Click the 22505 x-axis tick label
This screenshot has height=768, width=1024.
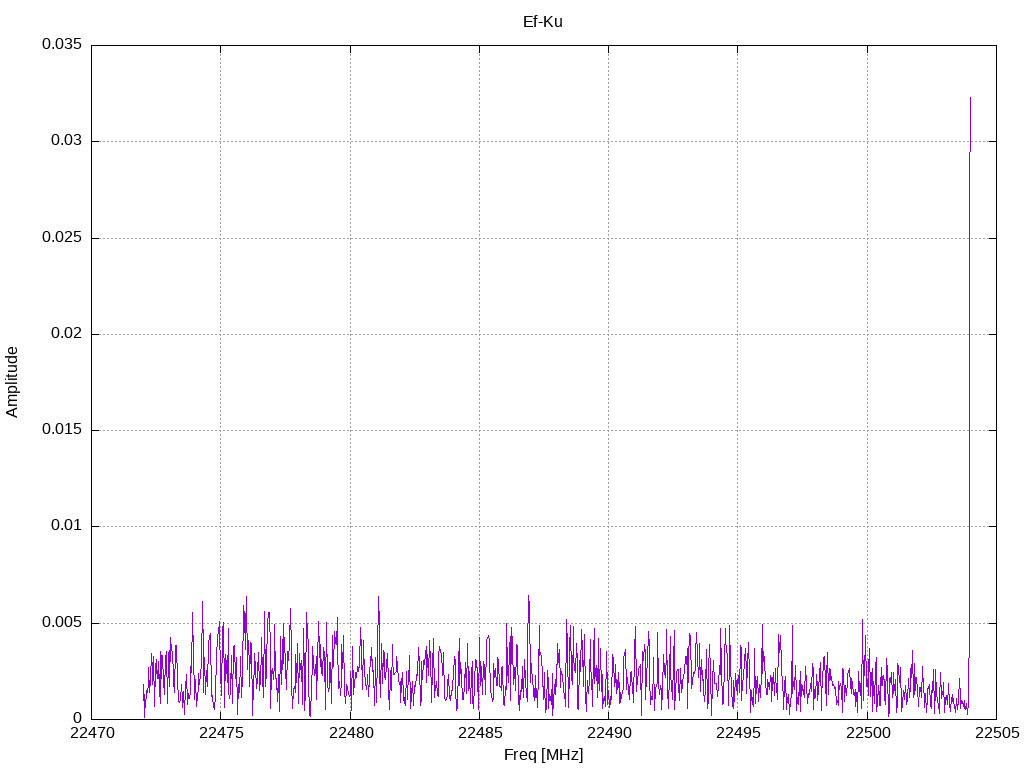[x=997, y=733]
